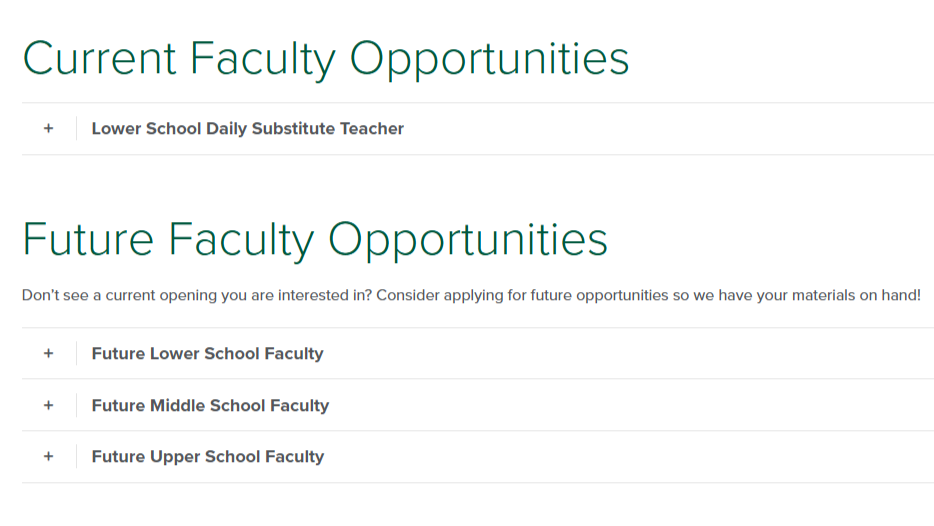Click the word "Current" in the top heading
The image size is (934, 526).
click(x=98, y=58)
